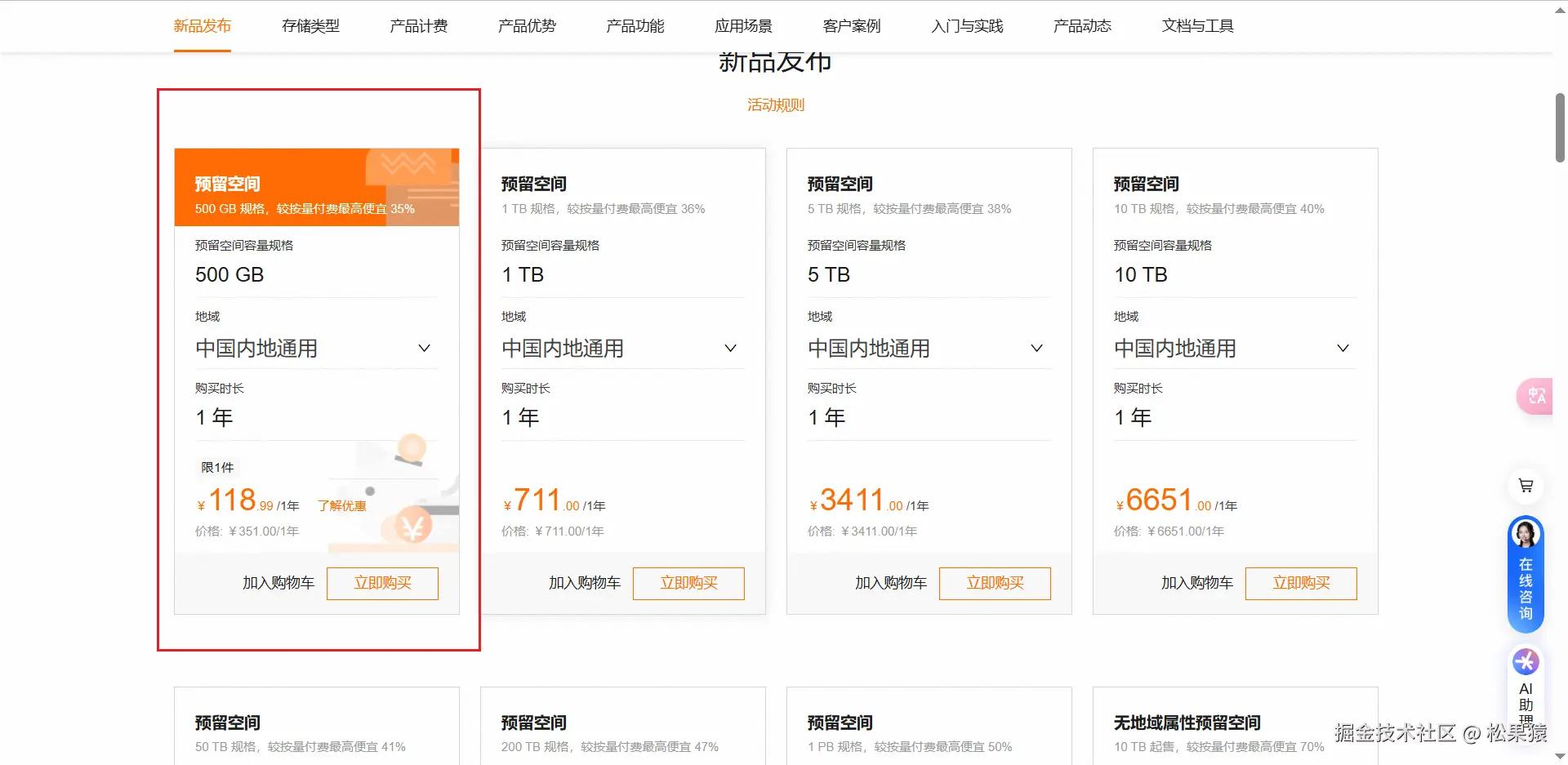Select the 10 TB capacity value

pyautogui.click(x=1141, y=275)
